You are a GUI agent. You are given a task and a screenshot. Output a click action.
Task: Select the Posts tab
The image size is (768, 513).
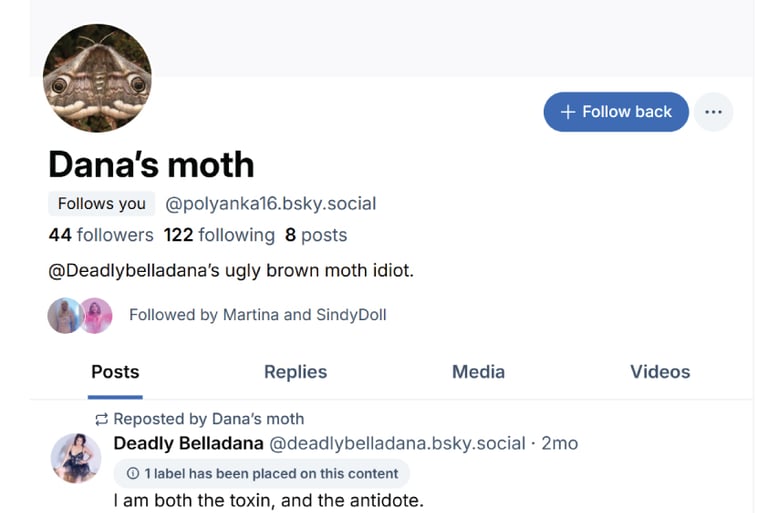pyautogui.click(x=115, y=372)
